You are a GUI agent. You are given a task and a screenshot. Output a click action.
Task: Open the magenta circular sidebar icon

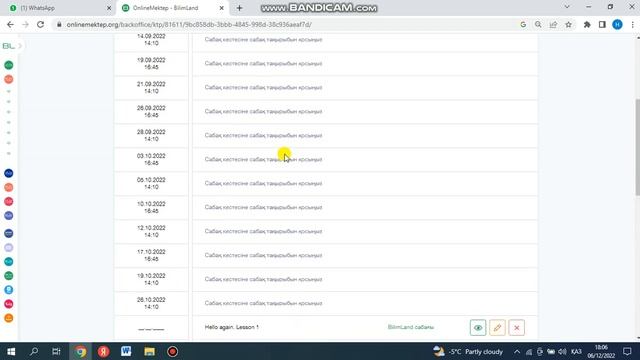pyautogui.click(x=9, y=304)
